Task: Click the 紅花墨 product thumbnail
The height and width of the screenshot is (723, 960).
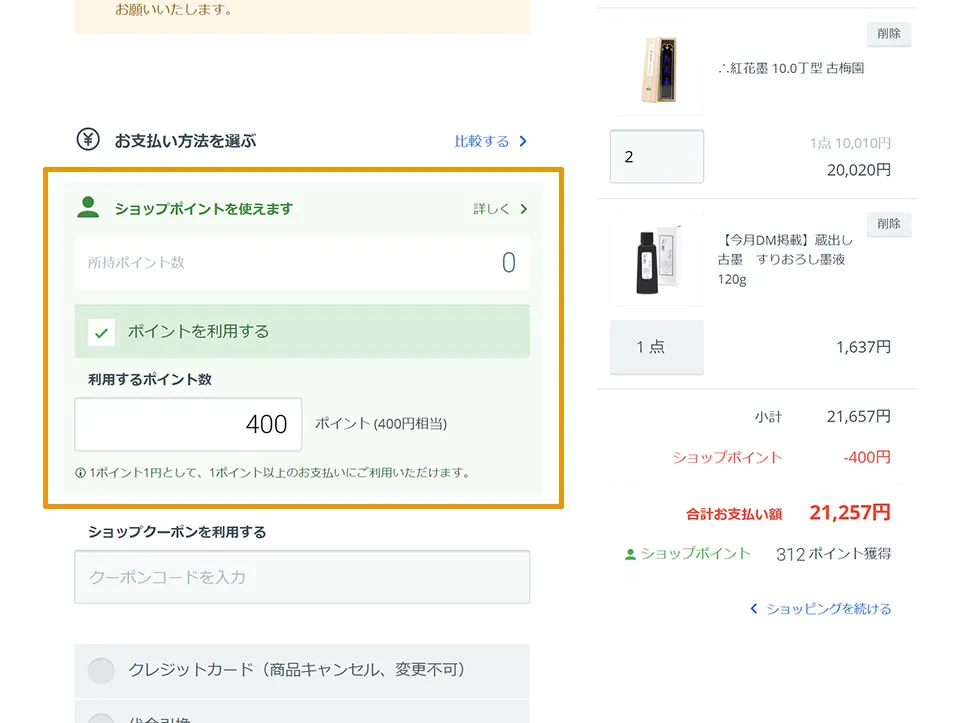Action: tap(655, 69)
